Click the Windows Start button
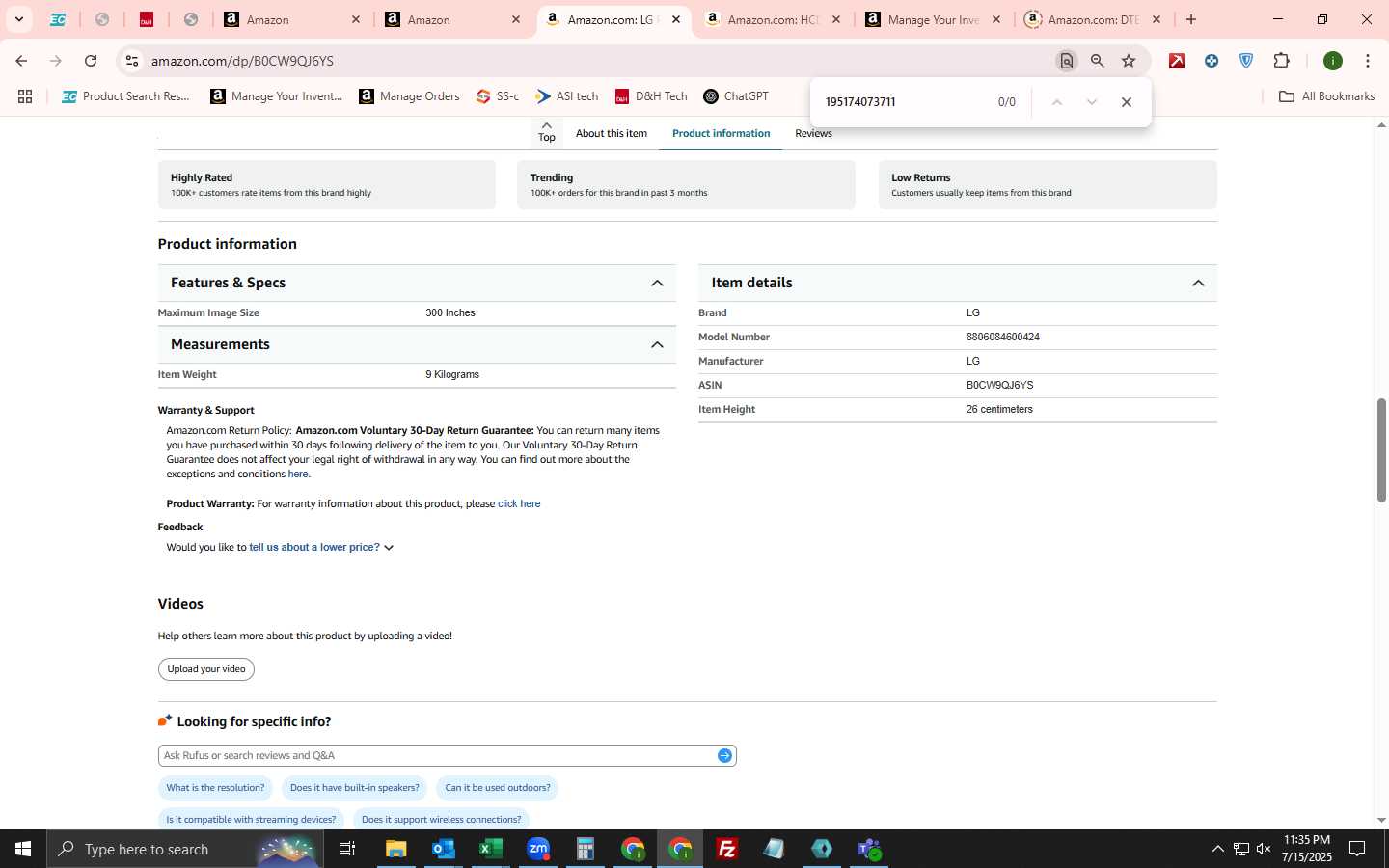 coord(23,849)
